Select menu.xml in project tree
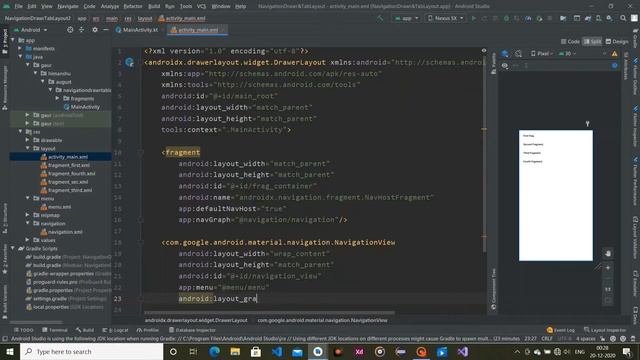 click(x=56, y=207)
